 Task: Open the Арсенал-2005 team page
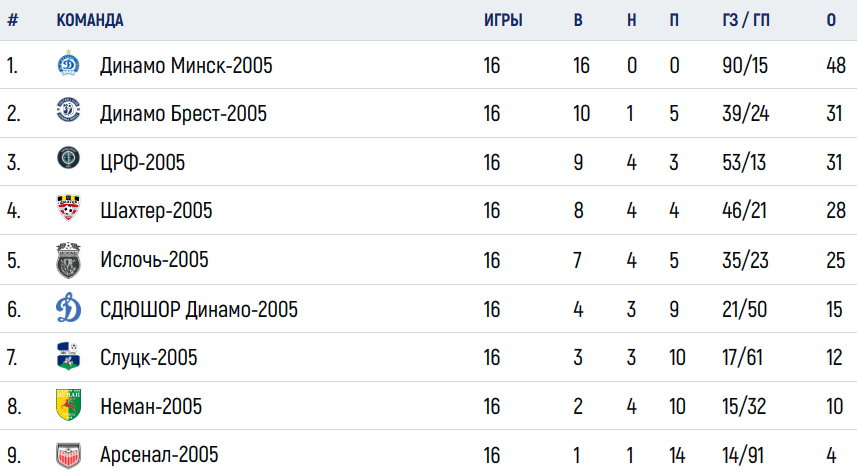pyautogui.click(x=159, y=455)
